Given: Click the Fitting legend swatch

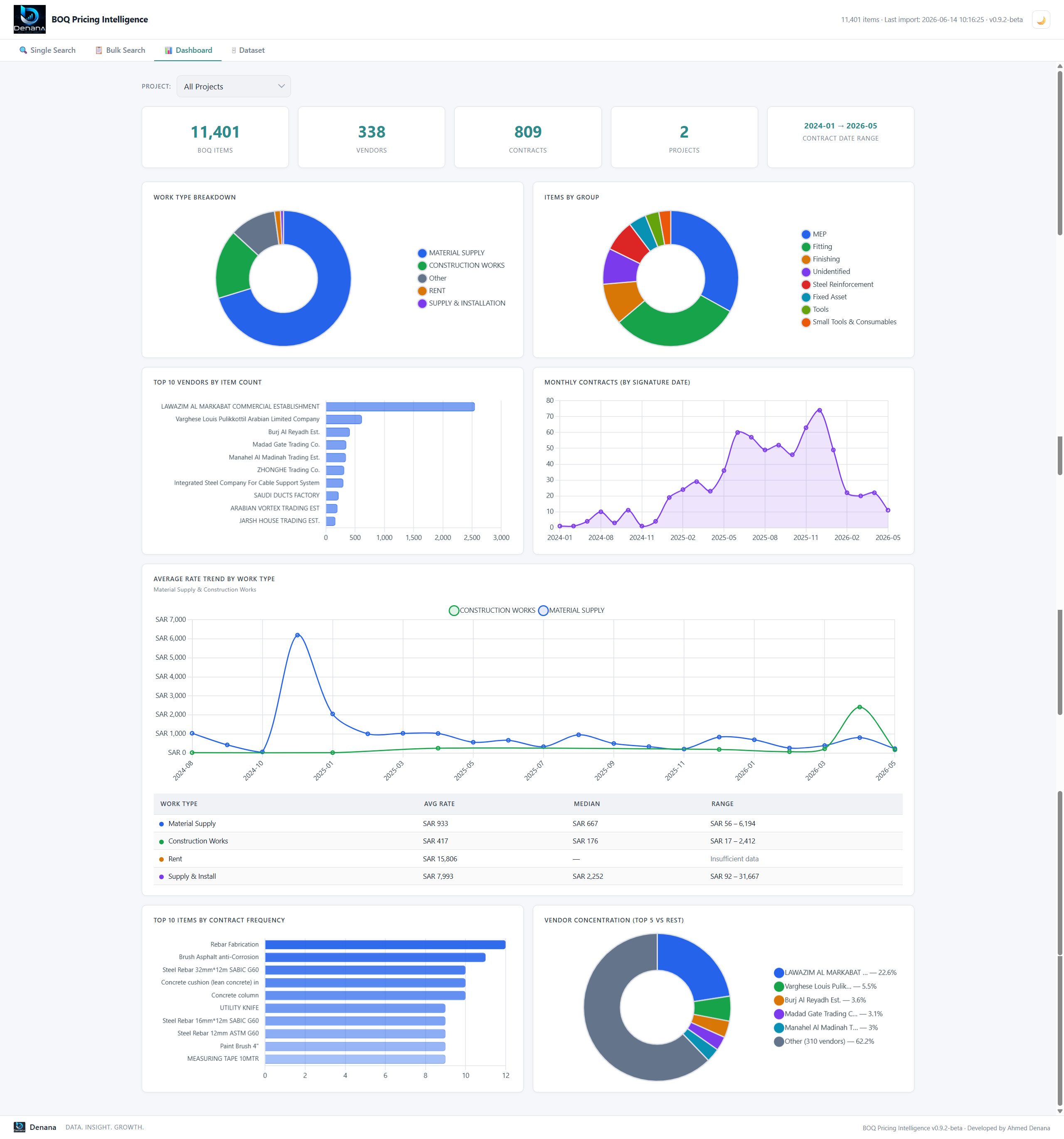Looking at the screenshot, I should click(805, 247).
